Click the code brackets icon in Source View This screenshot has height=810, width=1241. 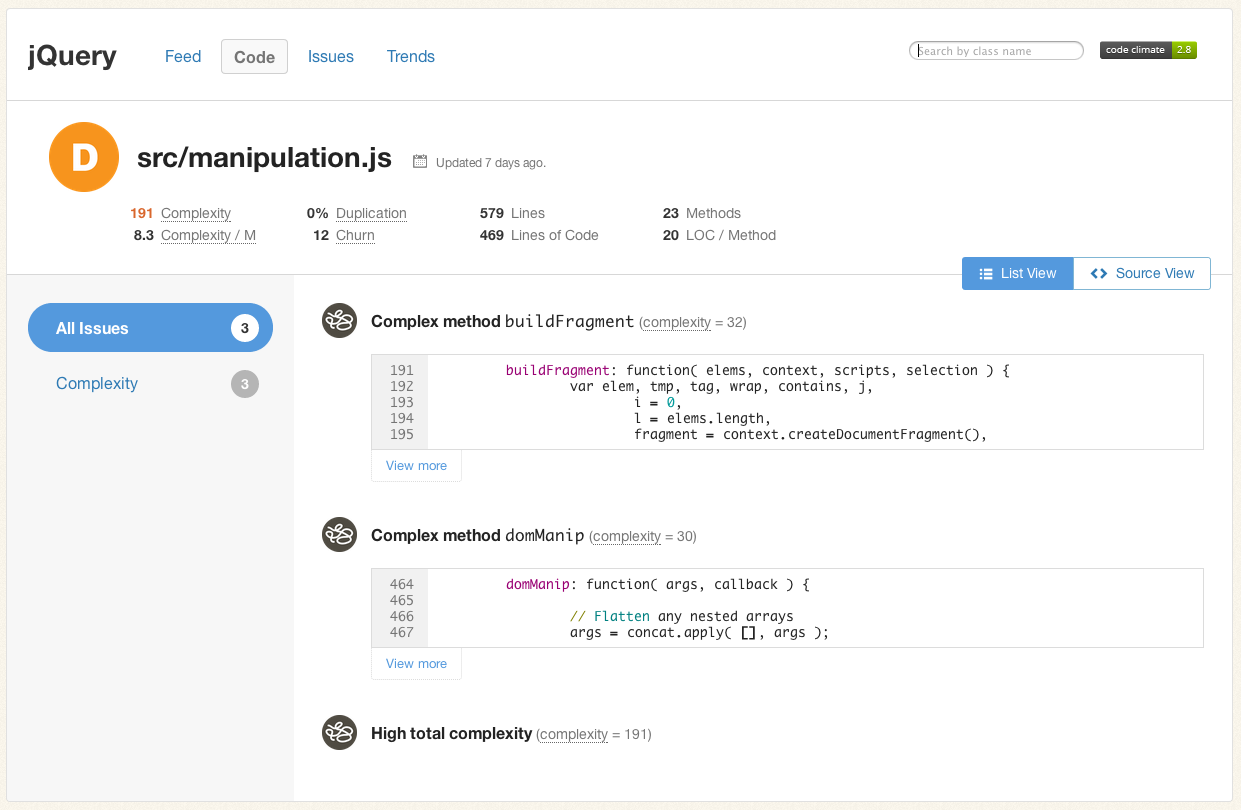click(1099, 273)
